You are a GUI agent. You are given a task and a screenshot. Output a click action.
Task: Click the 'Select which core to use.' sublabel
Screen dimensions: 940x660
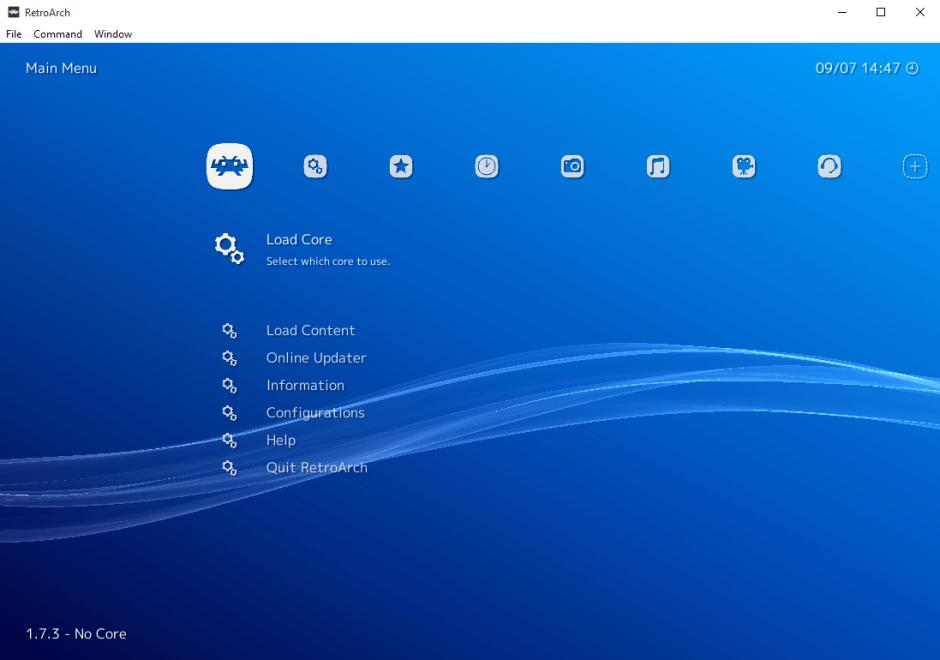click(x=328, y=261)
